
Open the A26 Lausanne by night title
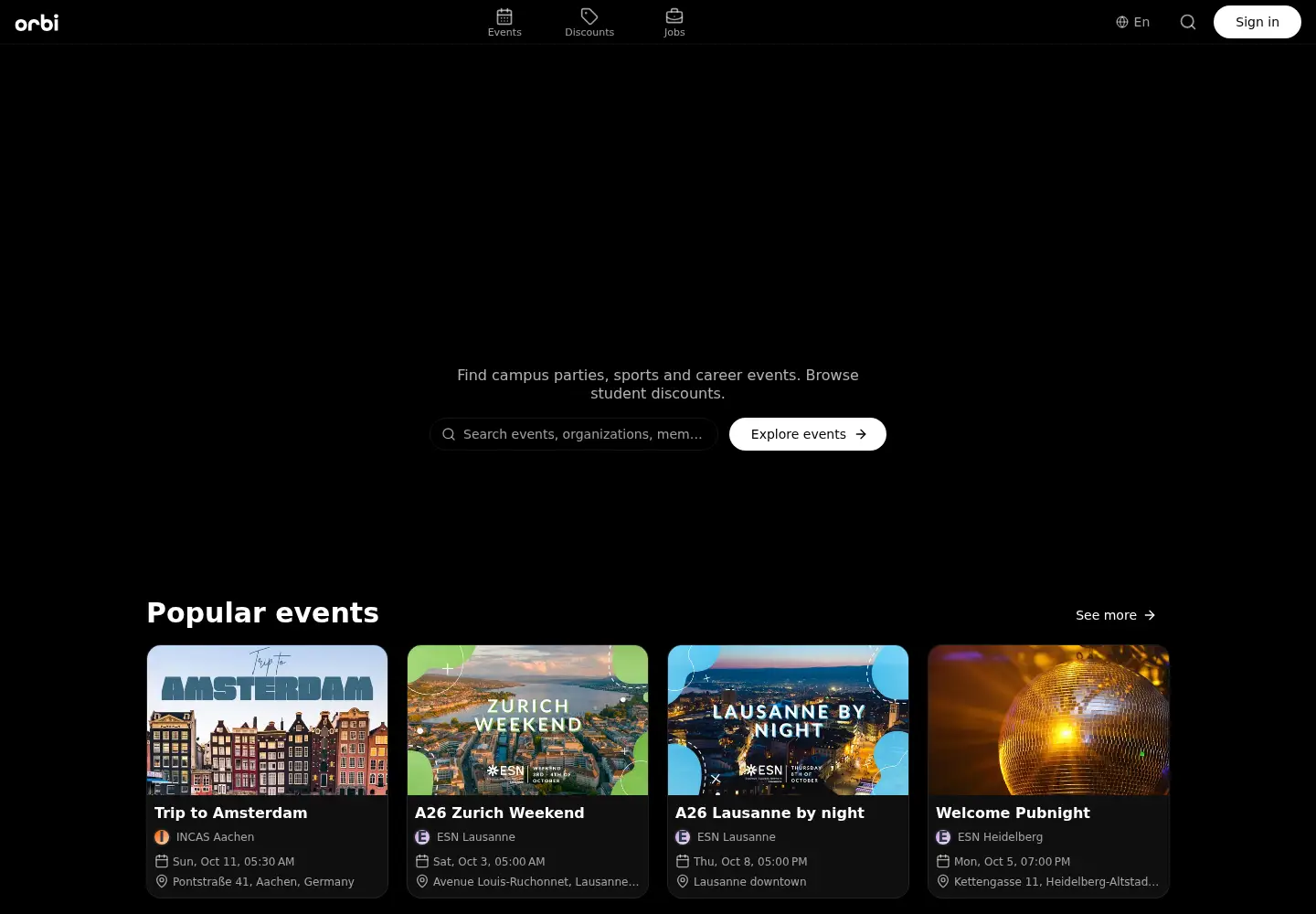point(769,813)
